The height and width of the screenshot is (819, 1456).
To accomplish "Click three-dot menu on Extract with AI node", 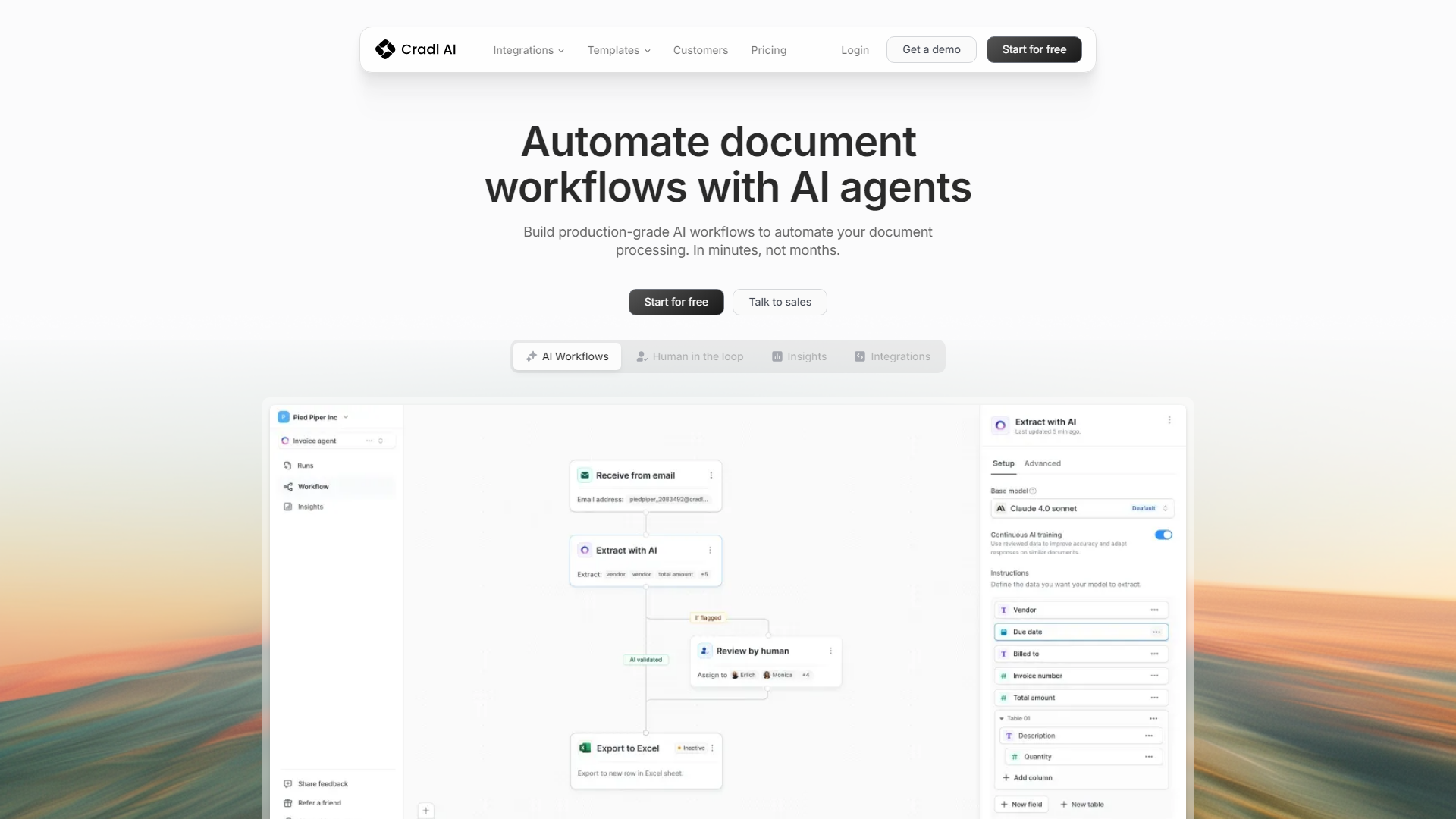I will (x=710, y=551).
